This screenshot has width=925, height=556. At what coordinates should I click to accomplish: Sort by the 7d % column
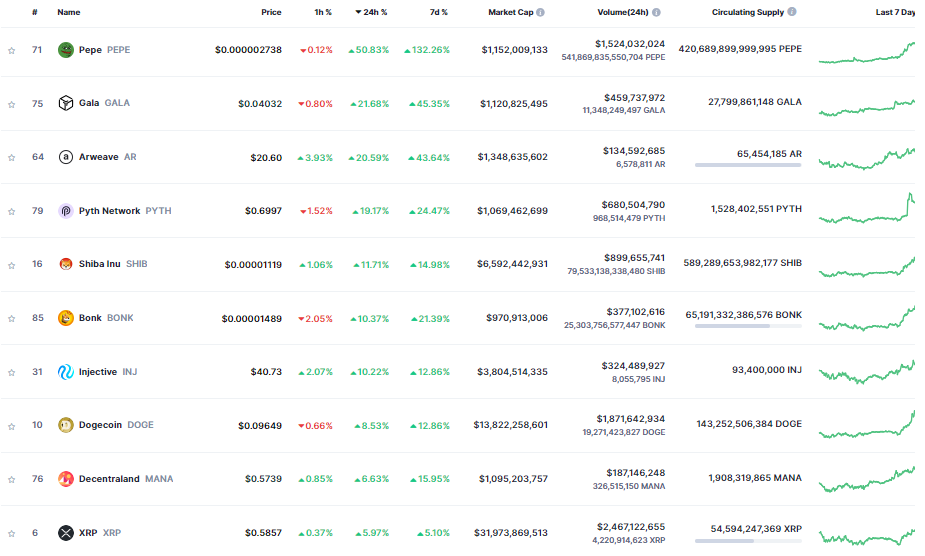(438, 12)
